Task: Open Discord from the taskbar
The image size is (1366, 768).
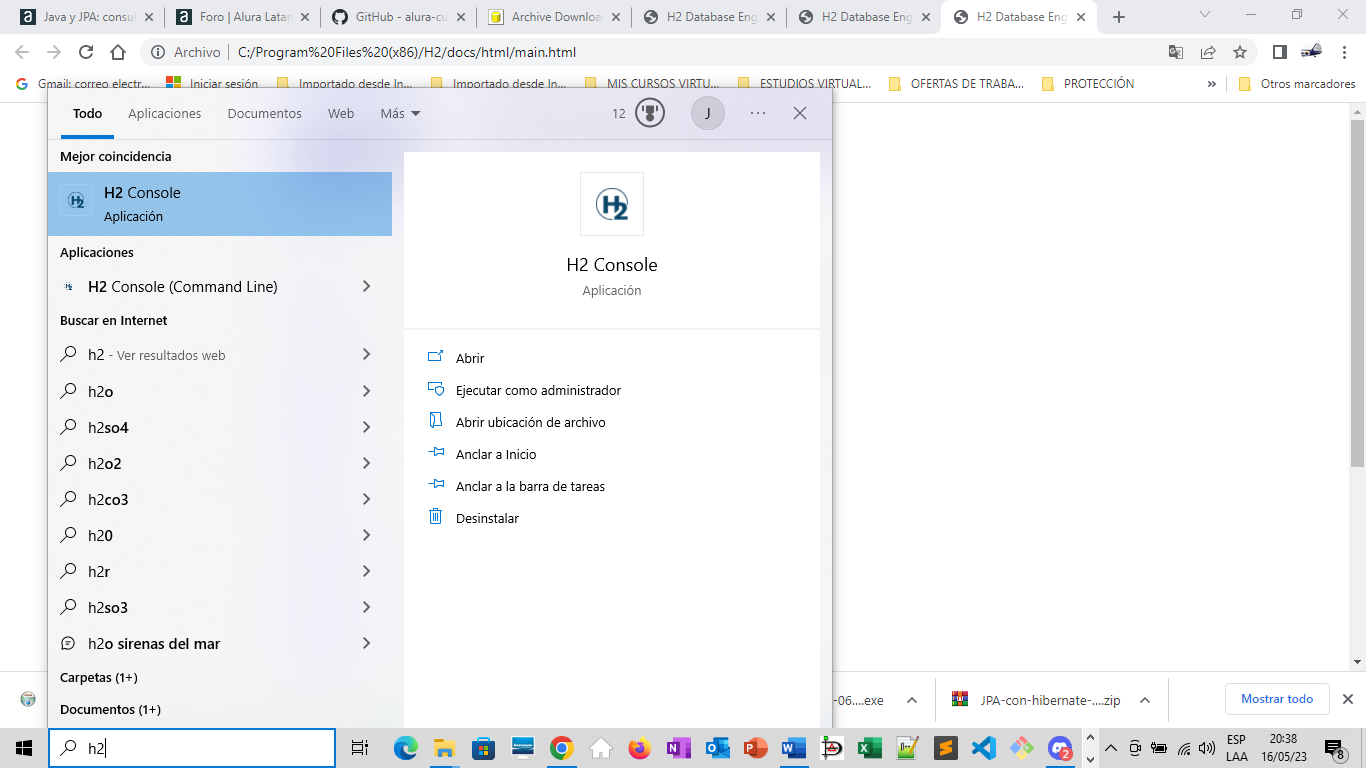Action: pos(1060,748)
